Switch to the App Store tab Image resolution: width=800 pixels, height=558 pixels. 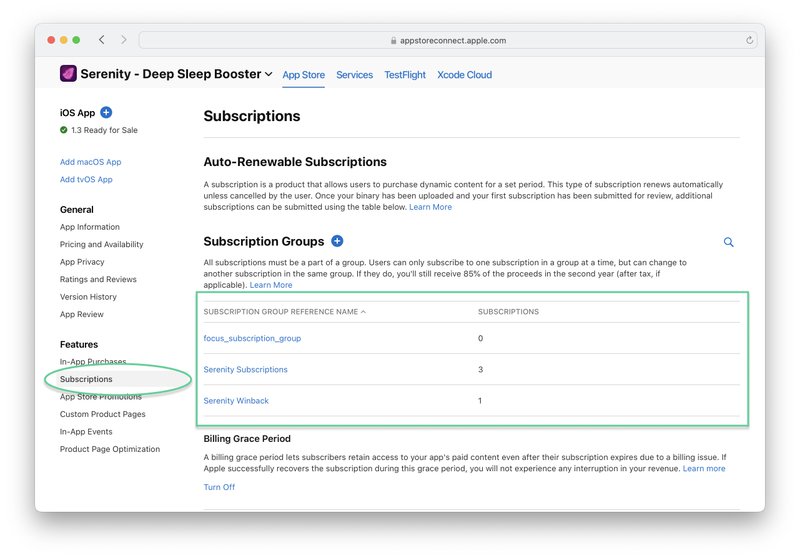(304, 75)
